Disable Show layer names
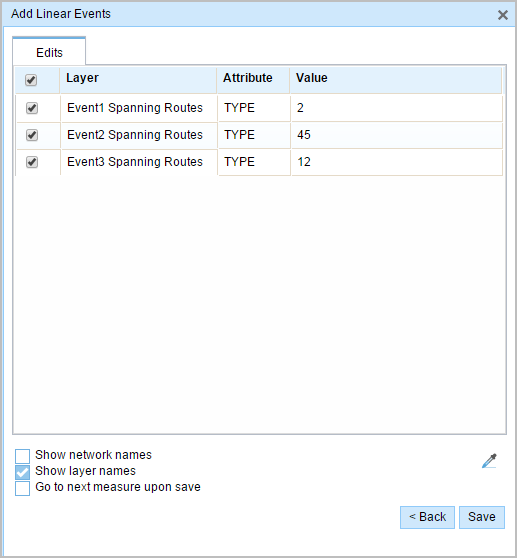The width and height of the screenshot is (517, 558). (x=22, y=472)
